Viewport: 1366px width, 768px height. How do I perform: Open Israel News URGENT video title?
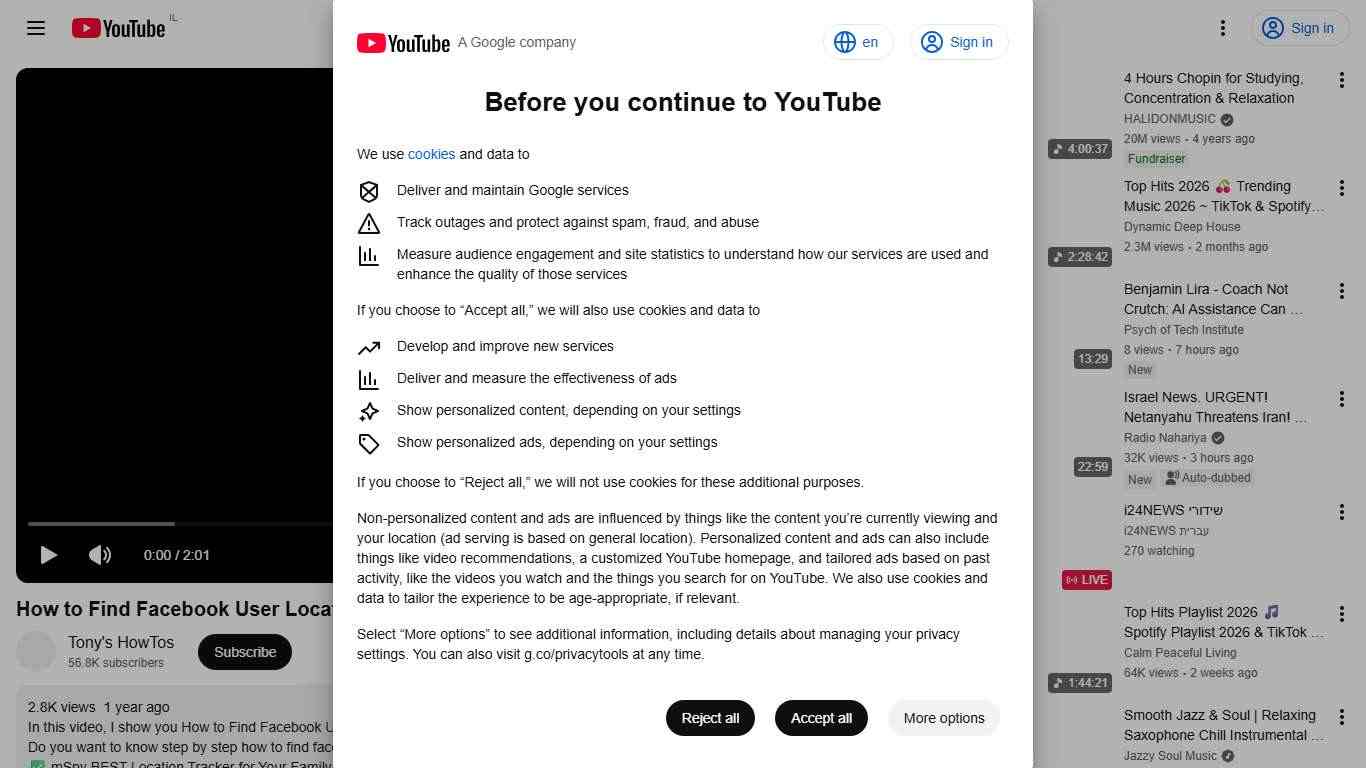coord(1215,407)
